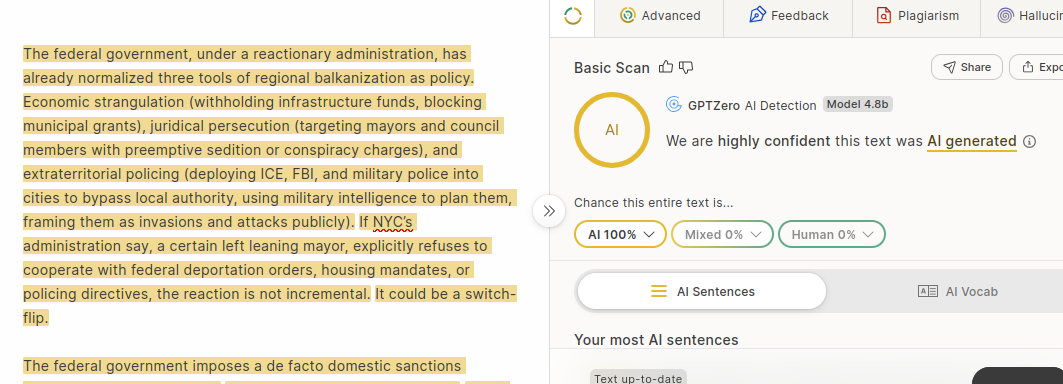This screenshot has width=1063, height=384.
Task: Click the large AI score ring
Action: (x=611, y=130)
